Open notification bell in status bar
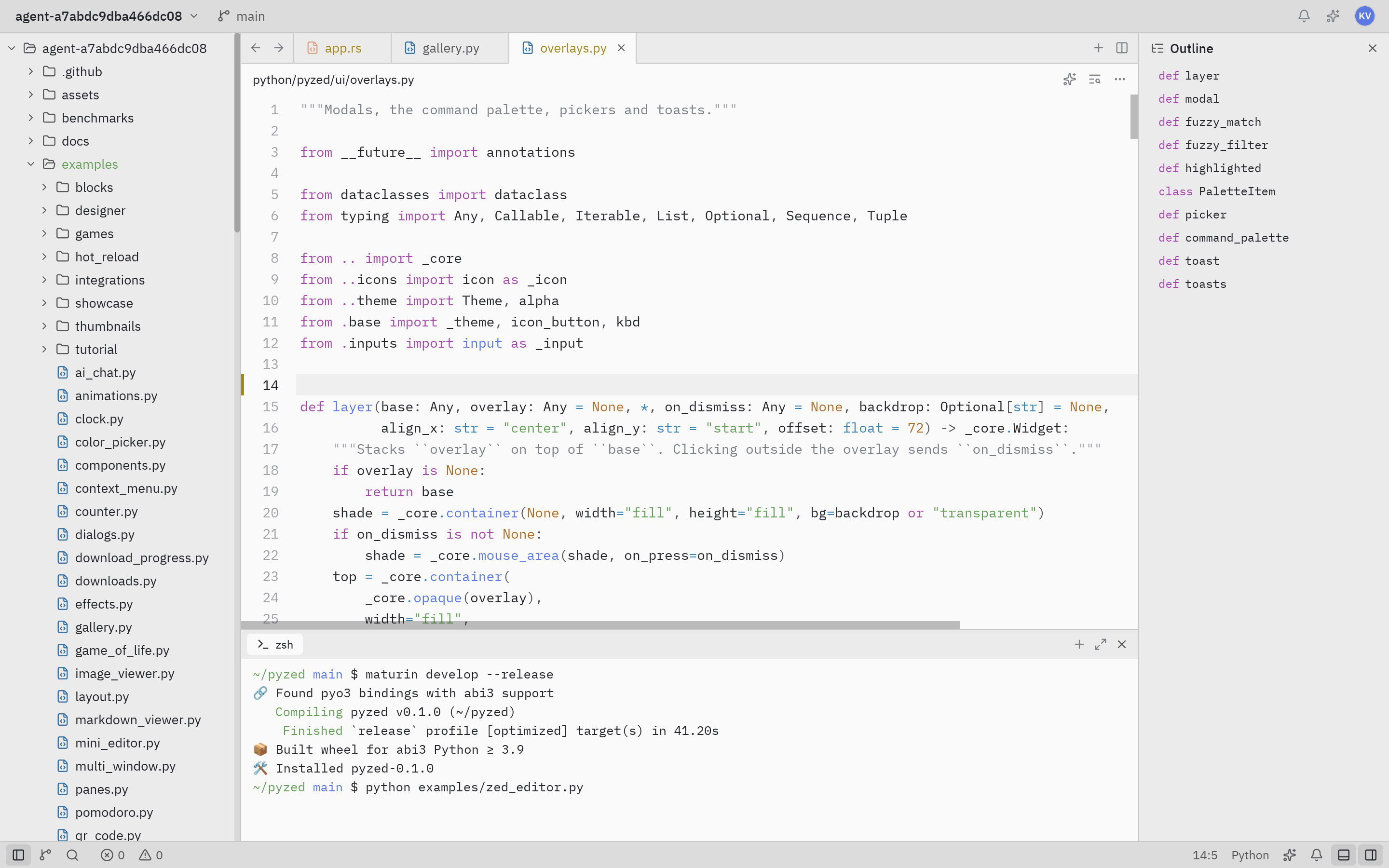The image size is (1389, 868). [x=1317, y=855]
